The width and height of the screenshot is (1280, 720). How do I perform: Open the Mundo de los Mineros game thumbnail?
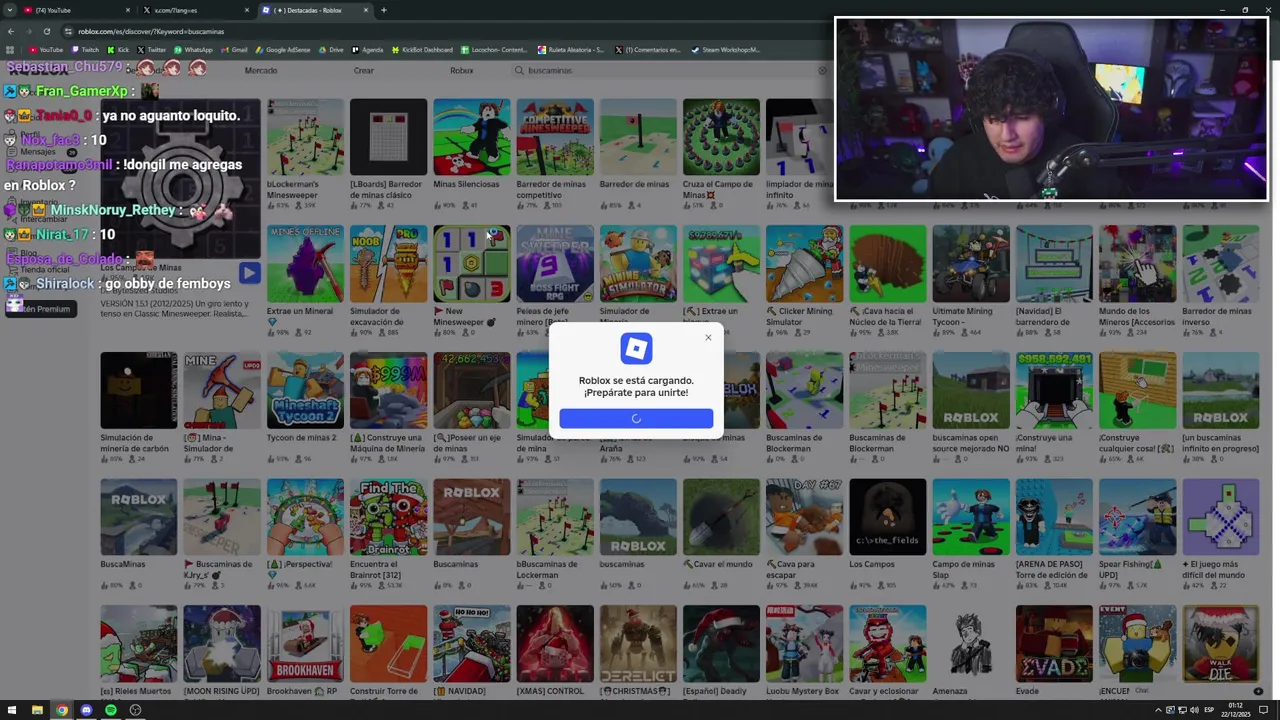1137,264
